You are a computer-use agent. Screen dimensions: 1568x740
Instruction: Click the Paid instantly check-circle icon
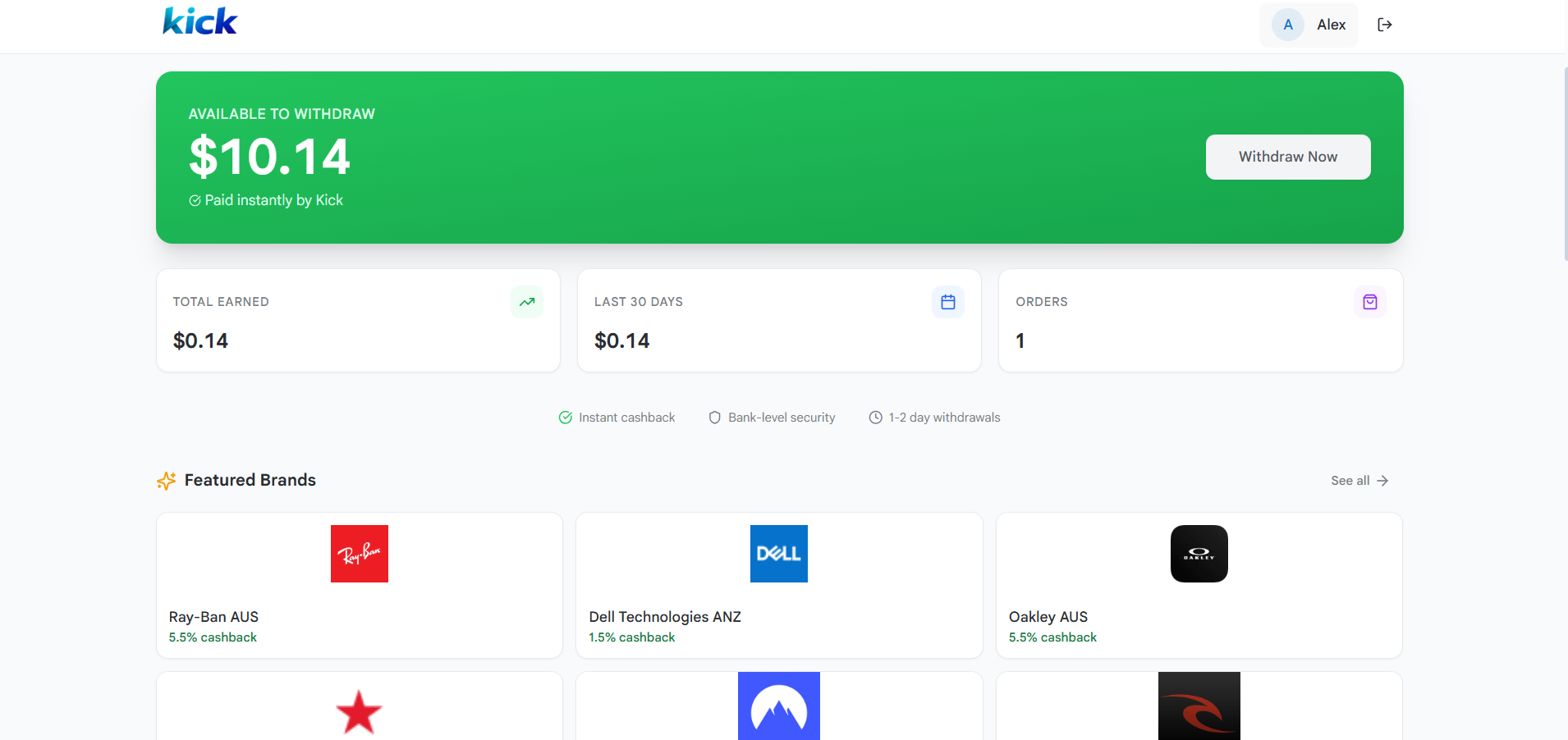click(195, 200)
